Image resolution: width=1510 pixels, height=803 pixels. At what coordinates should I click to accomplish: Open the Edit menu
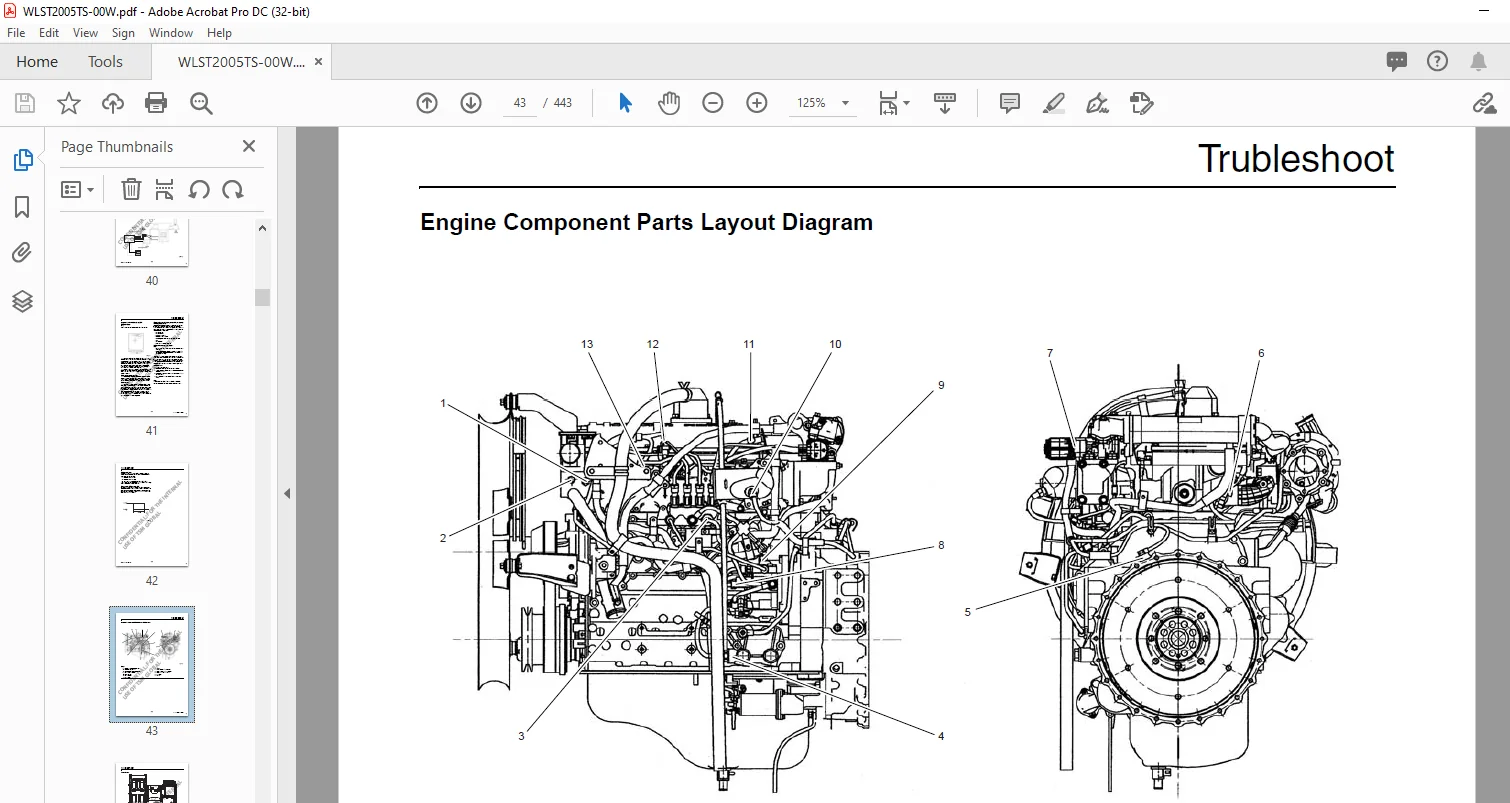pos(49,33)
